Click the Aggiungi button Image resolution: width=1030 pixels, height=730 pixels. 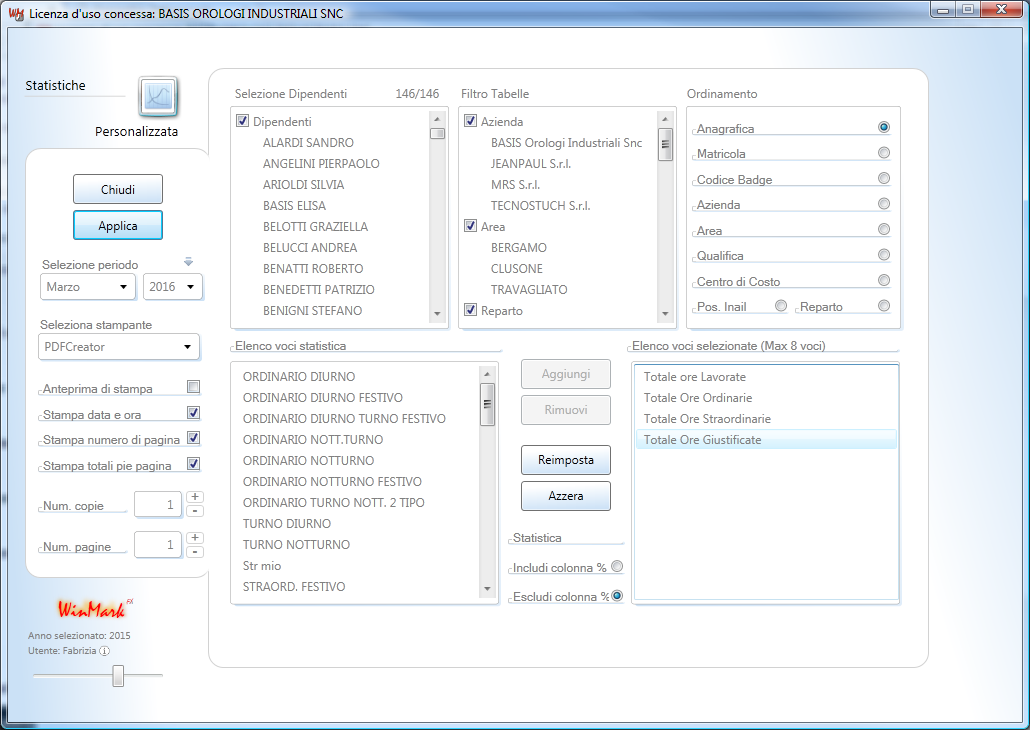click(x=566, y=374)
